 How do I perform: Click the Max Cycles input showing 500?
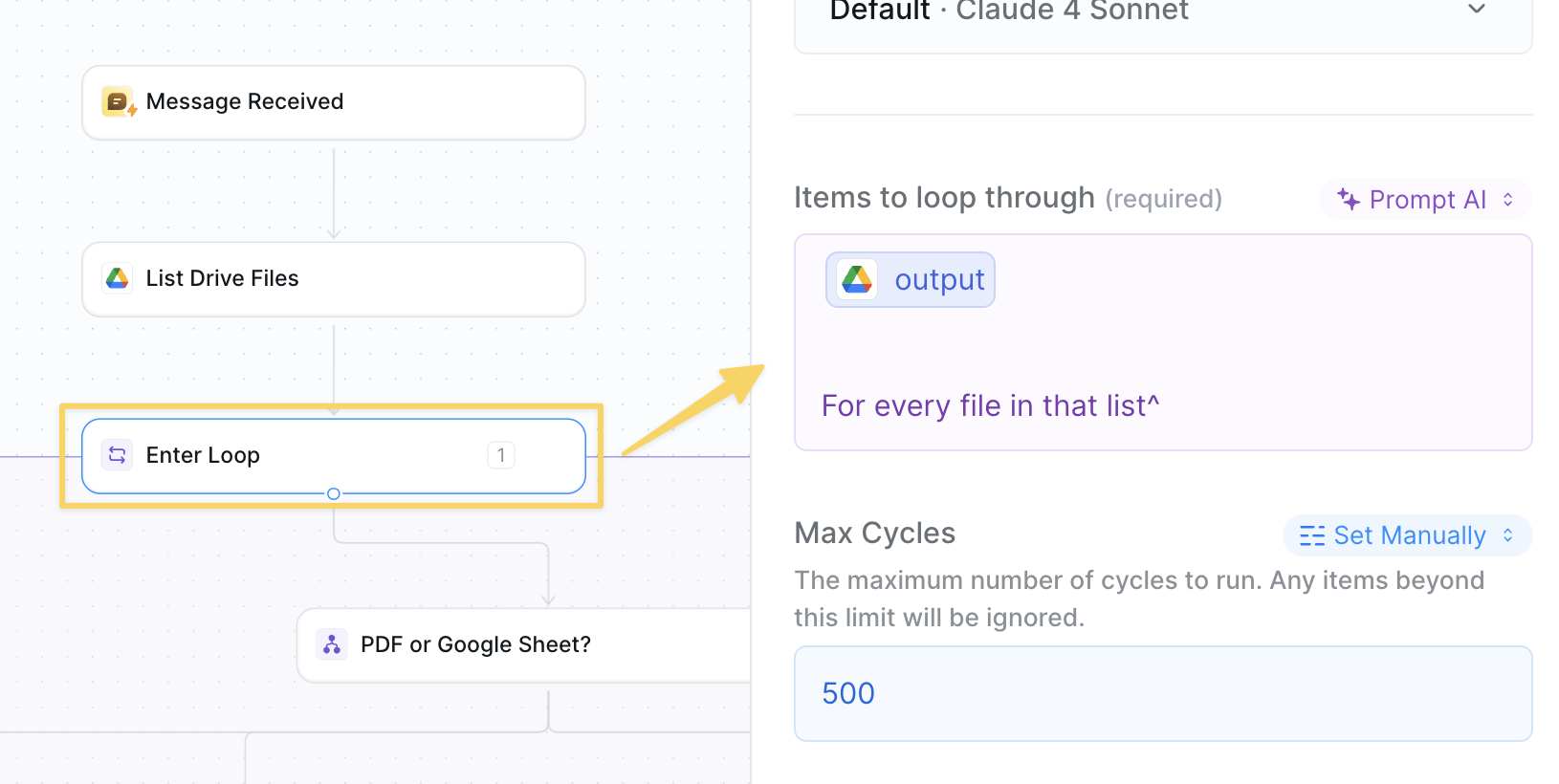1162,693
